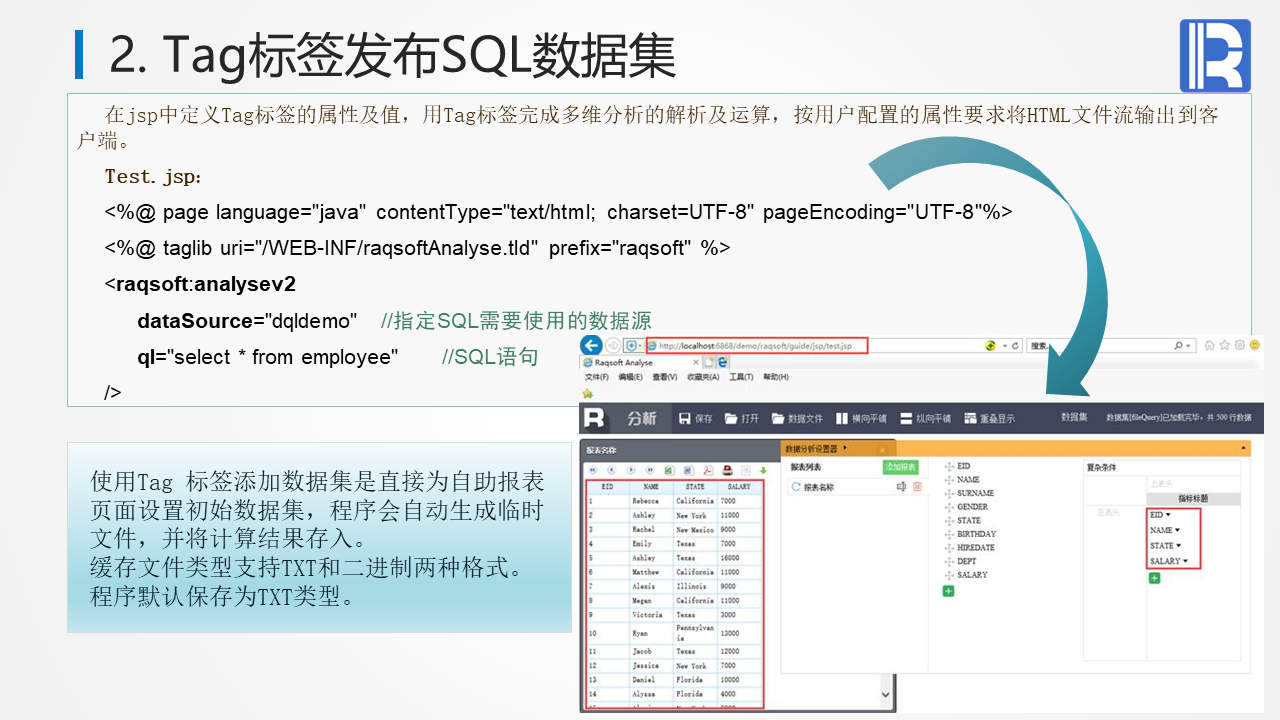Open browser favorites star icon
This screenshot has width=1280, height=720.
pos(1224,345)
